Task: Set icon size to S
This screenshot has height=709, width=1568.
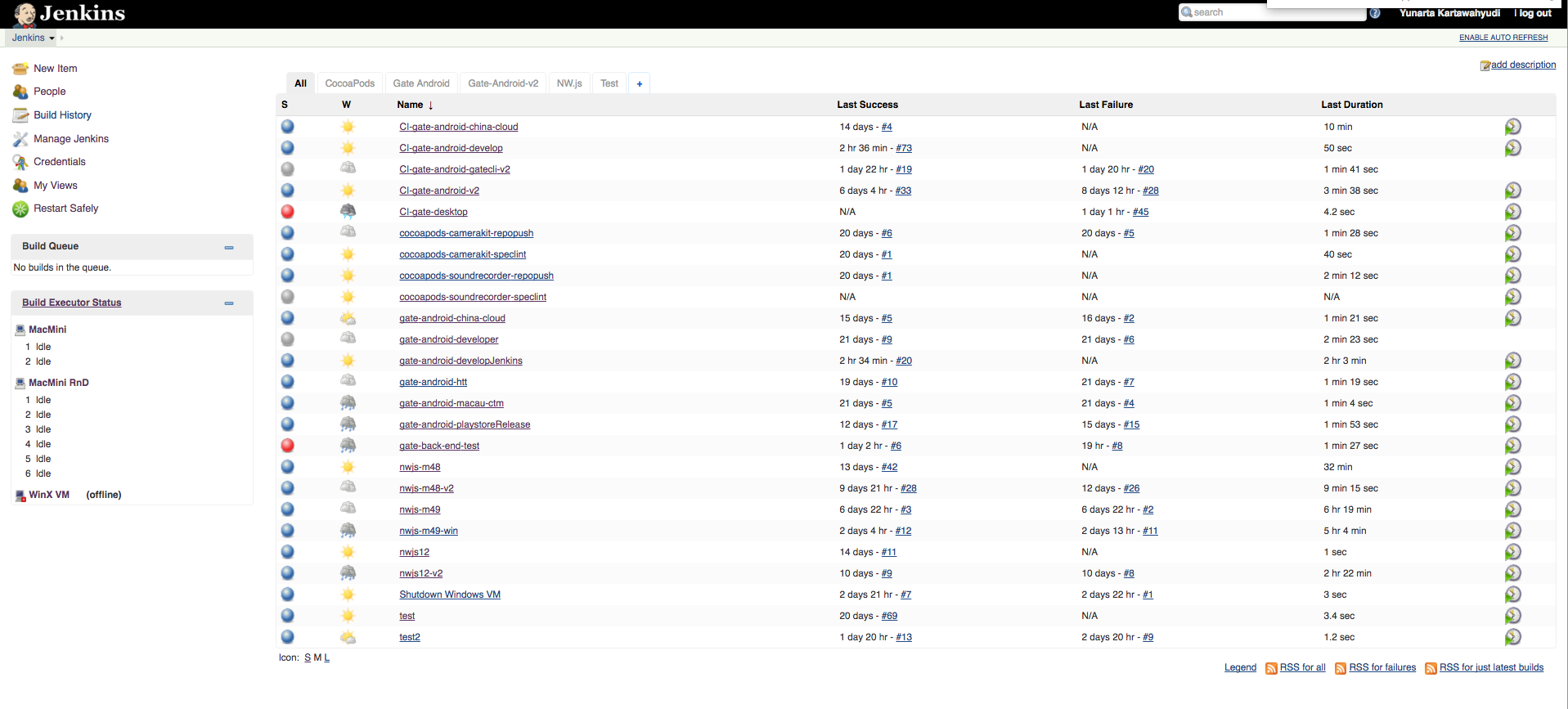Action: click(308, 657)
